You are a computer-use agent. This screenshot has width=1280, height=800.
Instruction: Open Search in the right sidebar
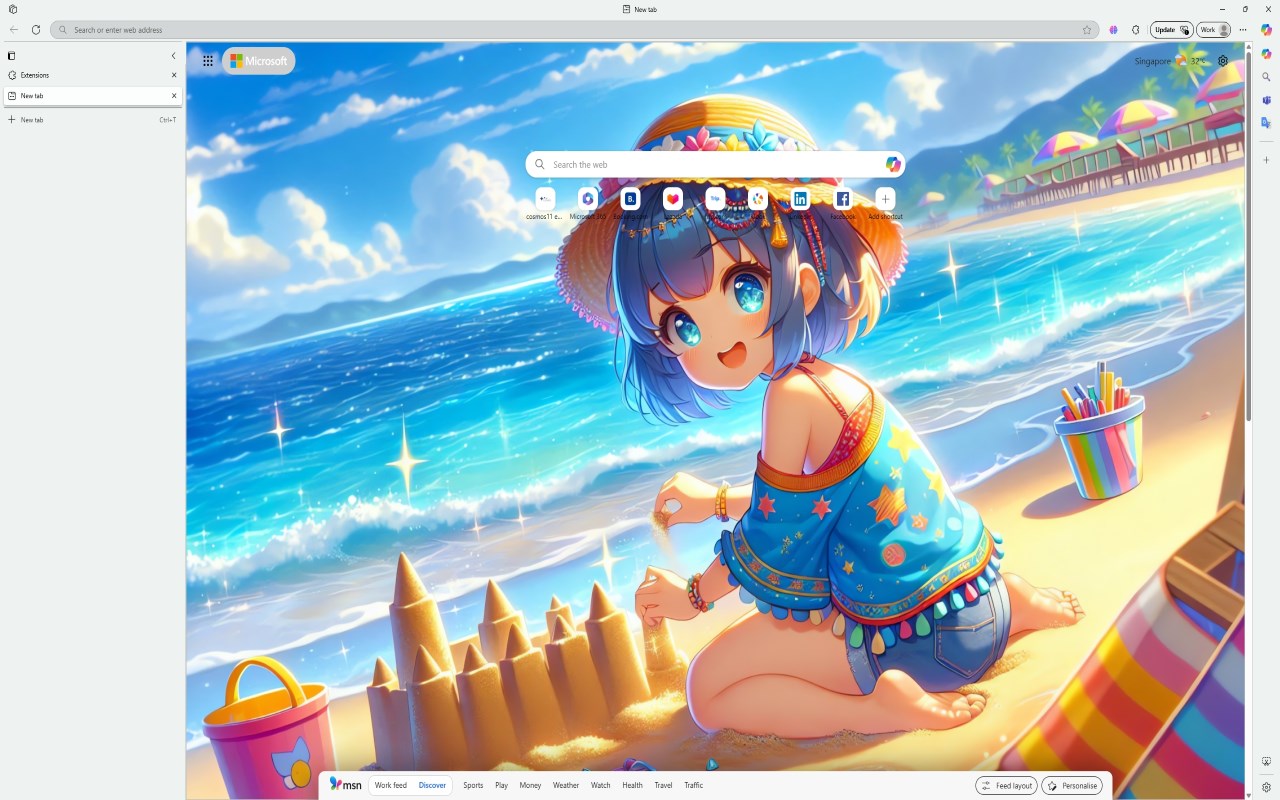click(1266, 77)
